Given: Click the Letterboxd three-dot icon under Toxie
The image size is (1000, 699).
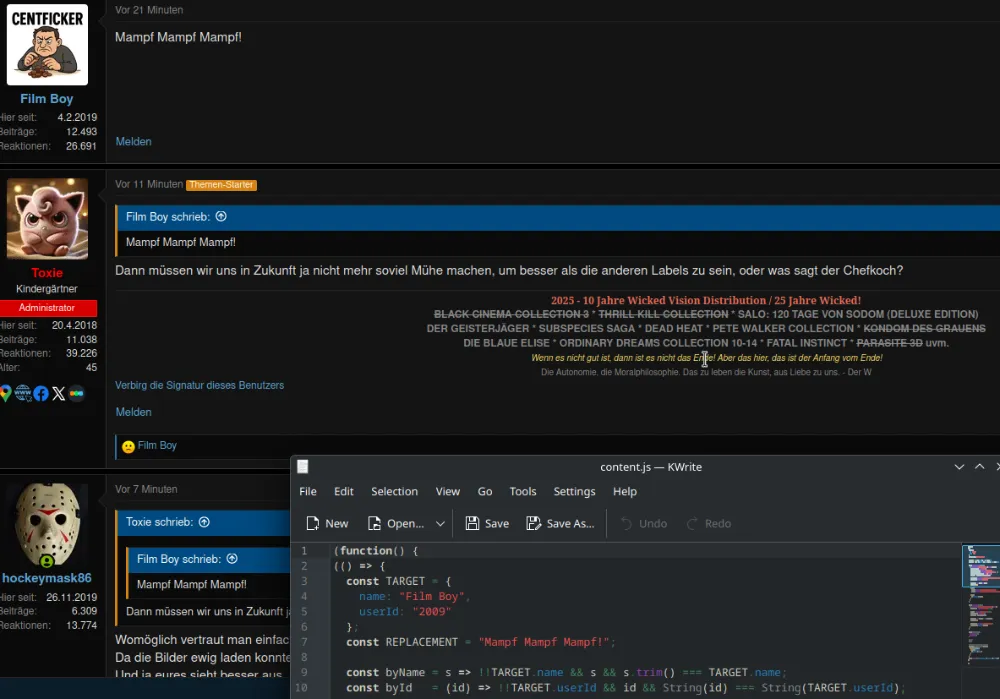Looking at the screenshot, I should [76, 393].
